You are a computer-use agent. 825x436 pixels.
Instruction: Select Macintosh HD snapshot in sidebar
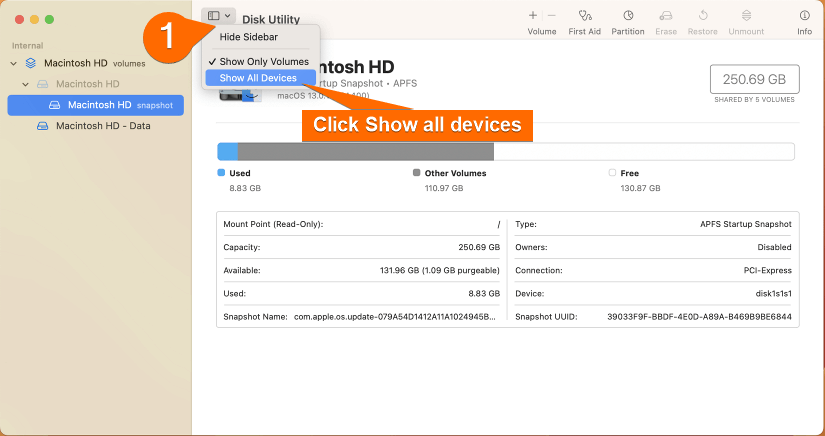(96, 105)
